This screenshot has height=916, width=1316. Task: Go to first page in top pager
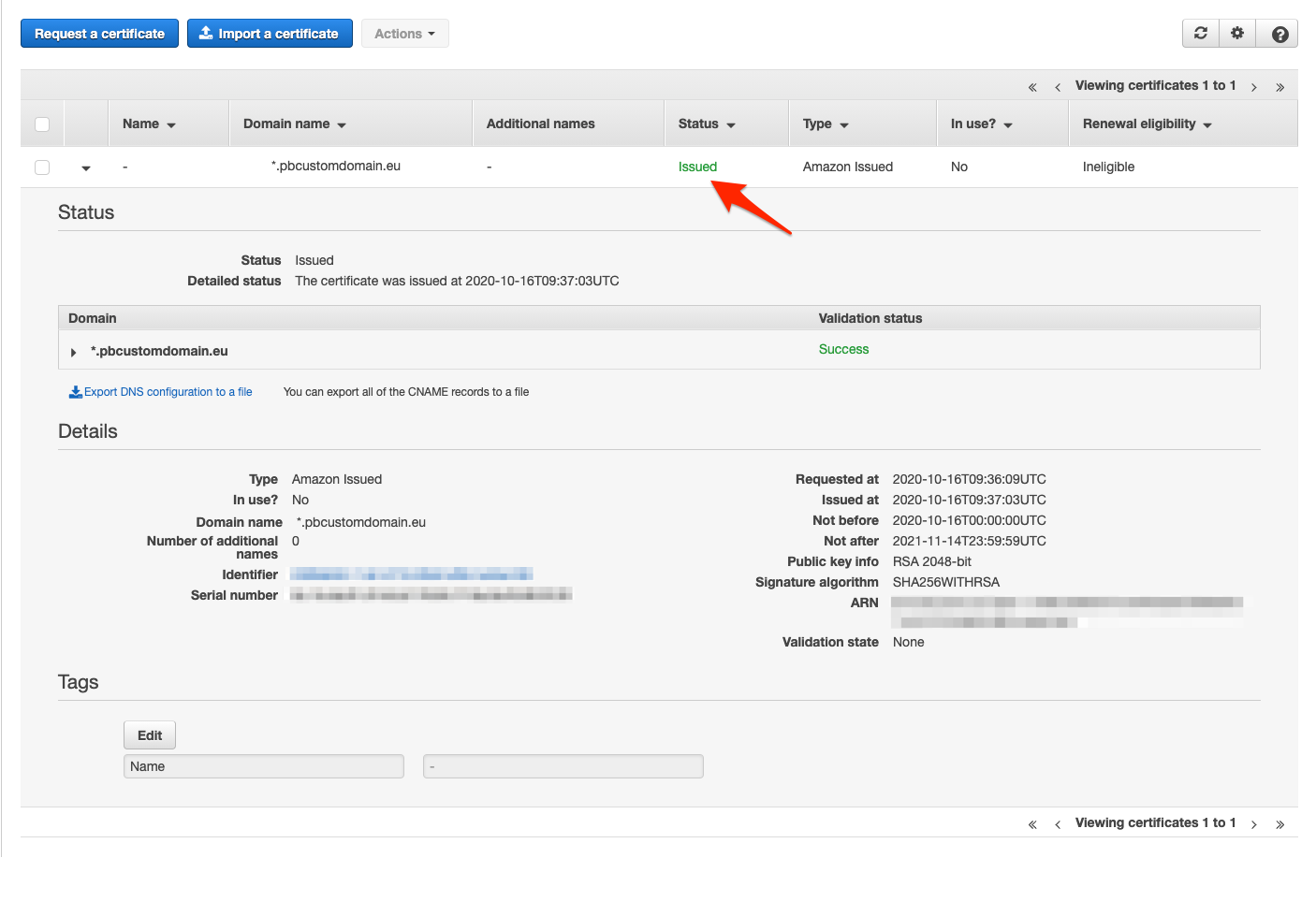click(x=1032, y=87)
